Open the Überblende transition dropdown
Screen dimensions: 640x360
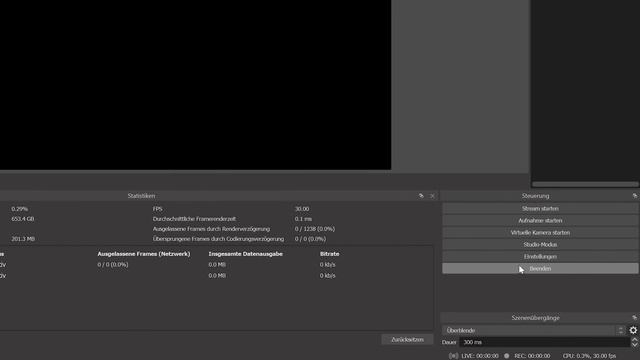533,330
